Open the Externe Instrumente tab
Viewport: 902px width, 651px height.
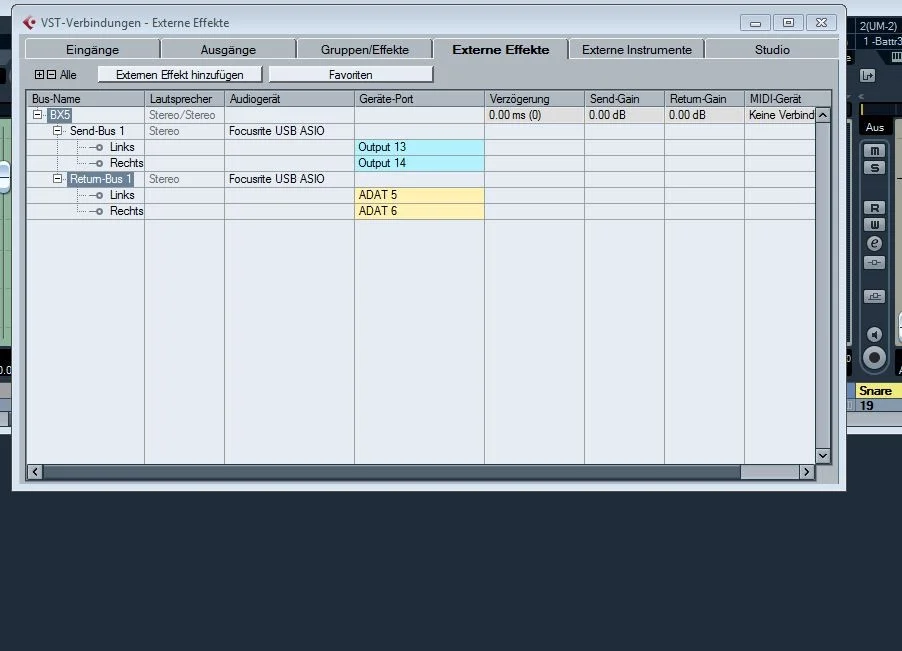[637, 49]
